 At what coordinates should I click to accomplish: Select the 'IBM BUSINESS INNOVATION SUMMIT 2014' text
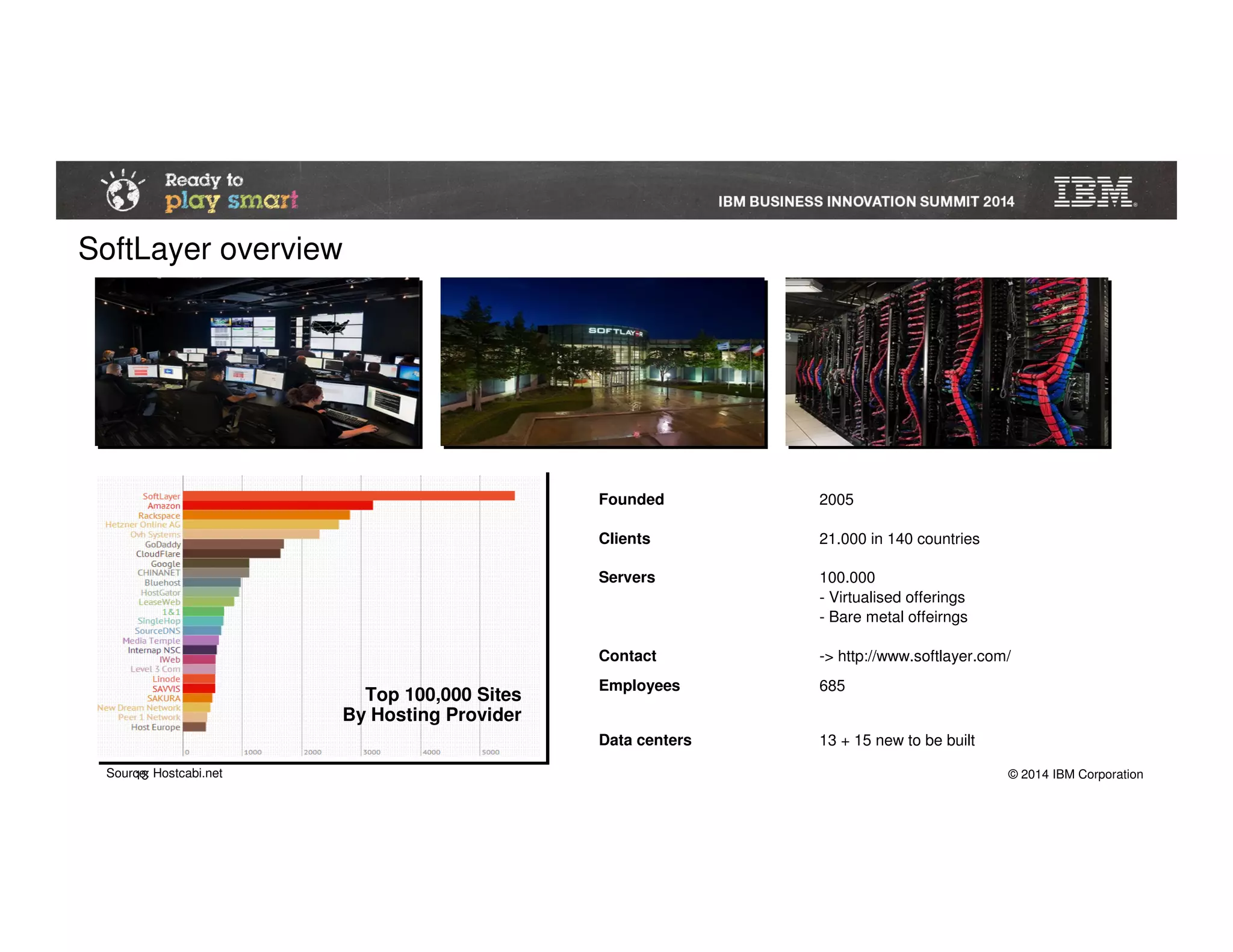866,202
